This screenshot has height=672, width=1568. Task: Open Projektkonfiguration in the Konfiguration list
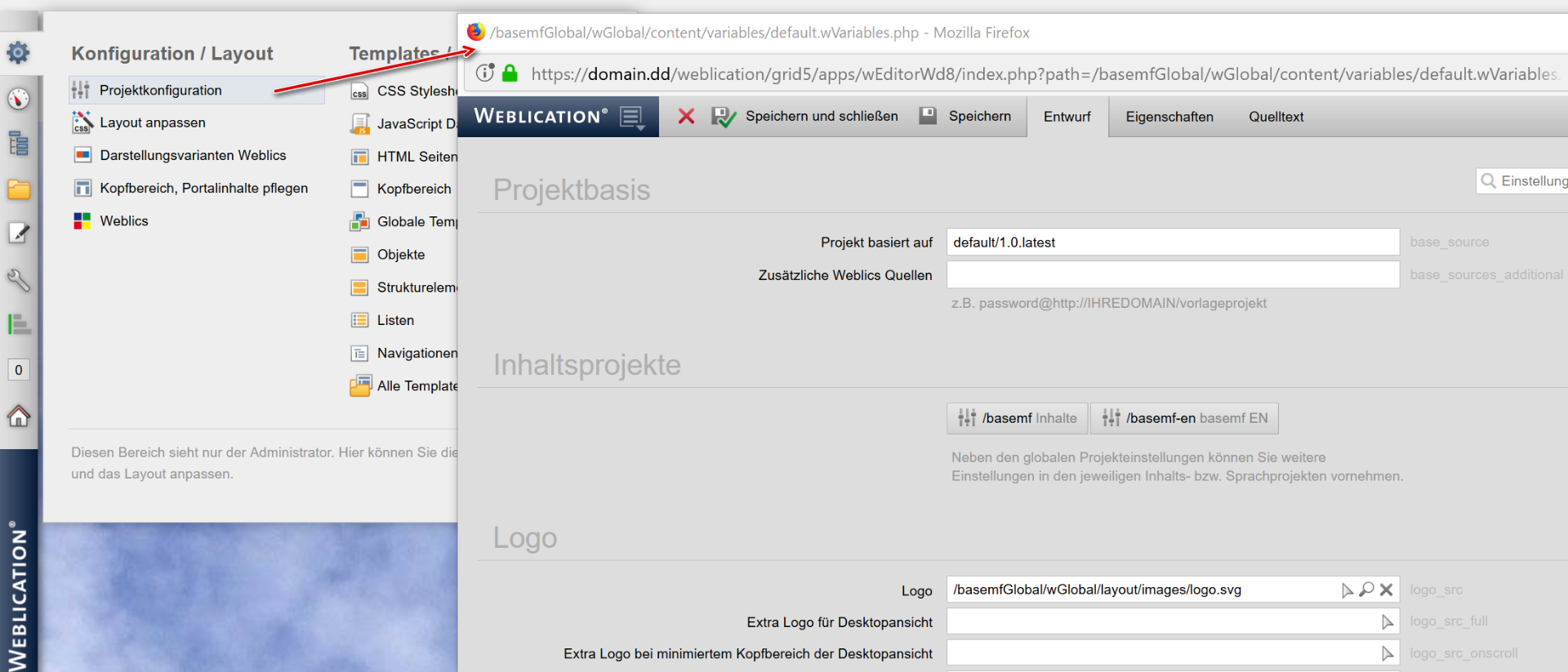click(x=197, y=90)
